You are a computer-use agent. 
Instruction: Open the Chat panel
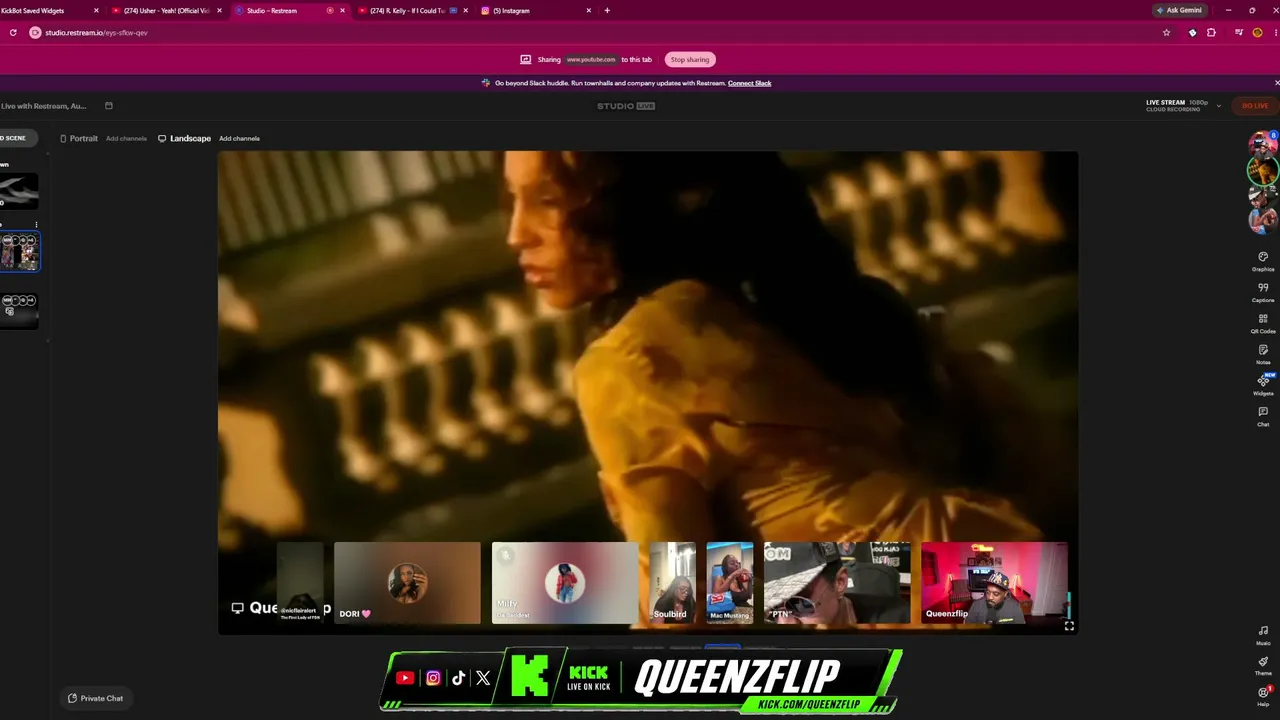(x=1263, y=416)
